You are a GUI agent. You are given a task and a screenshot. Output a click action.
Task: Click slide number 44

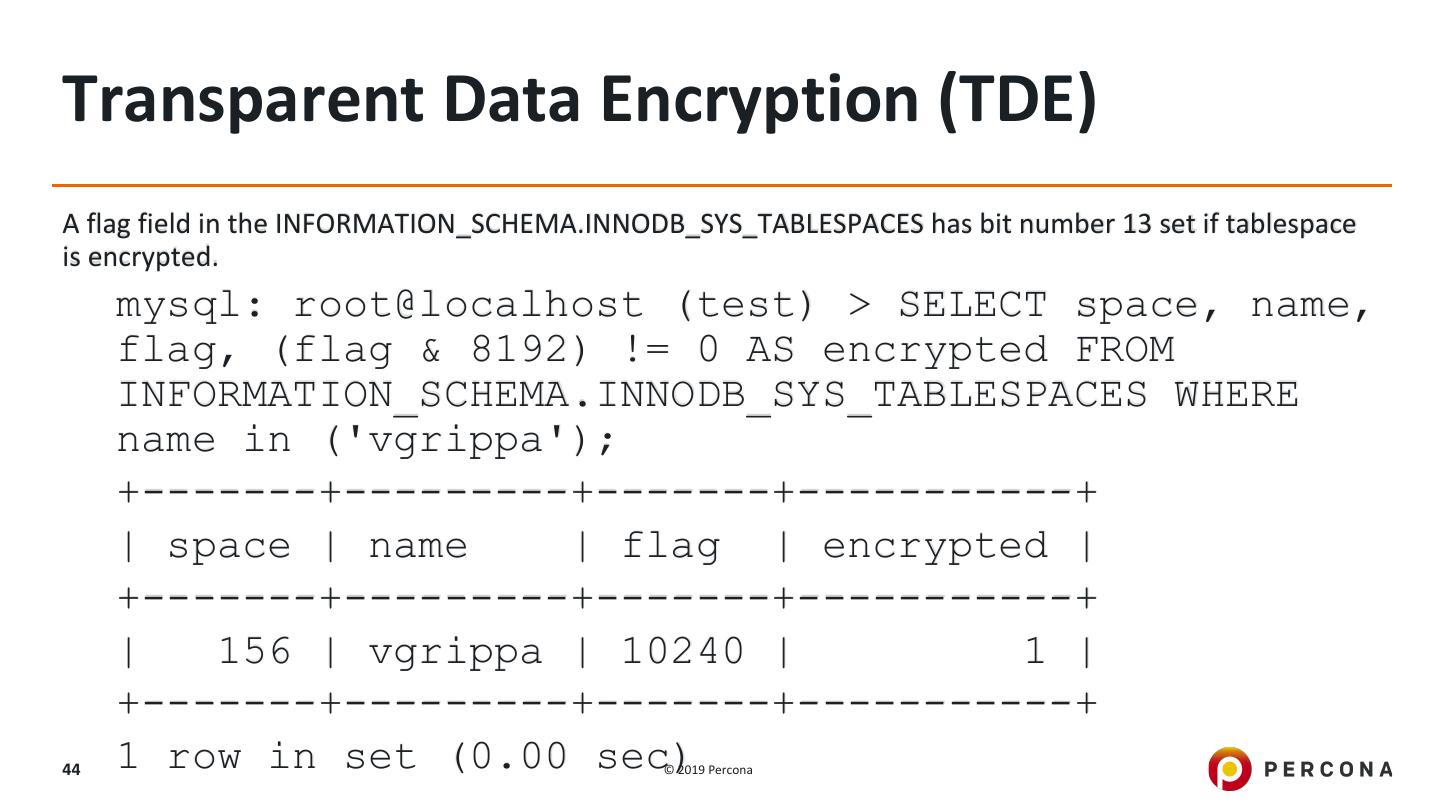point(71,769)
